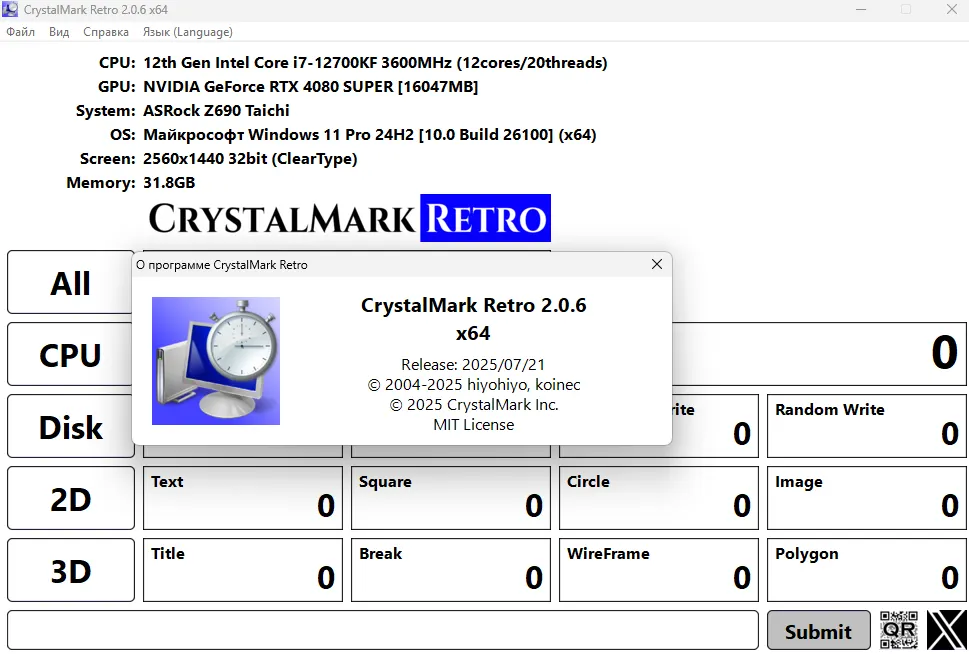
Task: Open the Язык (Language) menu
Action: coord(188,32)
